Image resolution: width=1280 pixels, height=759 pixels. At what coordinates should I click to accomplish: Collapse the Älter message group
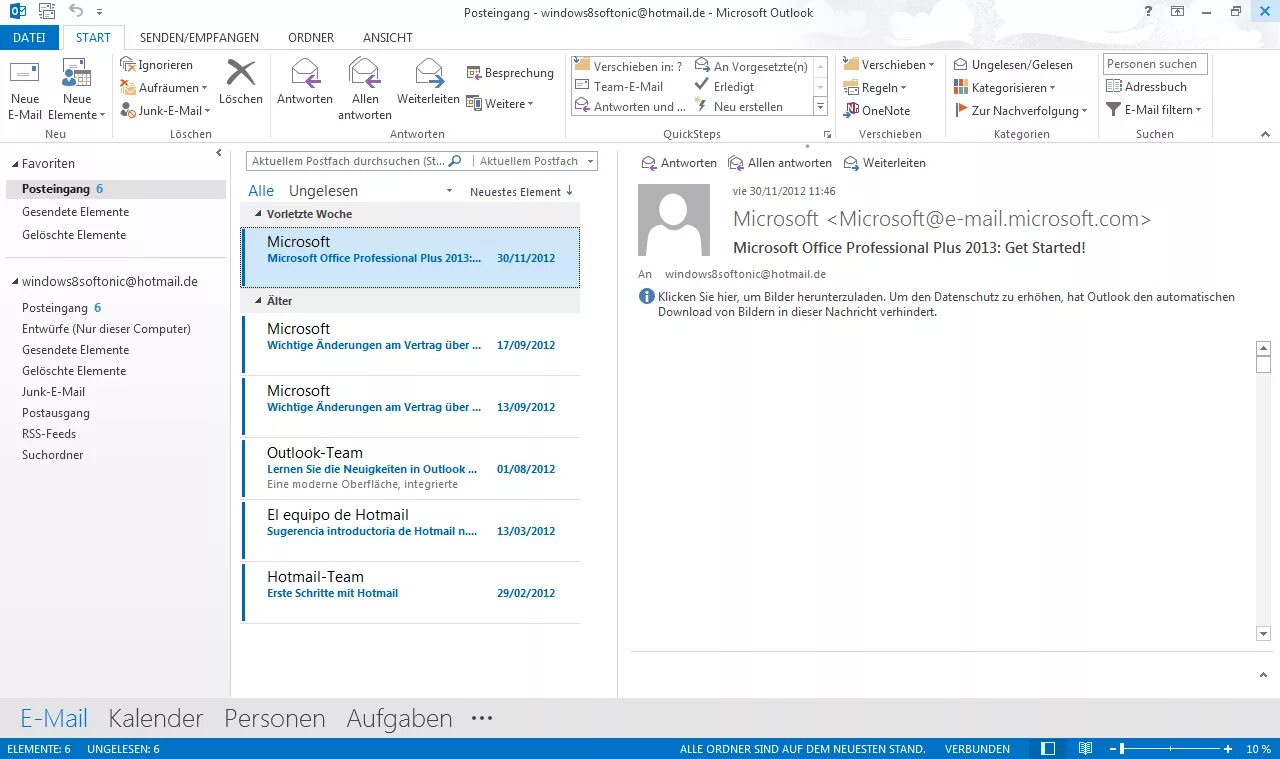(x=258, y=302)
